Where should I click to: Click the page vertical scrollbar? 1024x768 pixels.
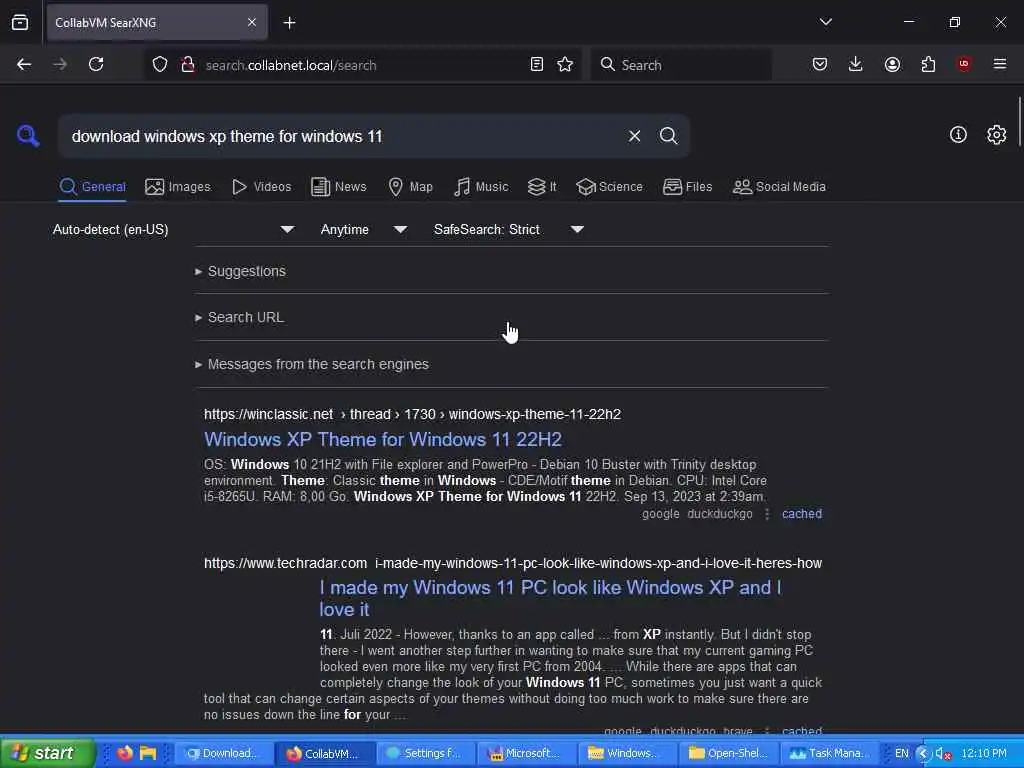coord(1018,121)
